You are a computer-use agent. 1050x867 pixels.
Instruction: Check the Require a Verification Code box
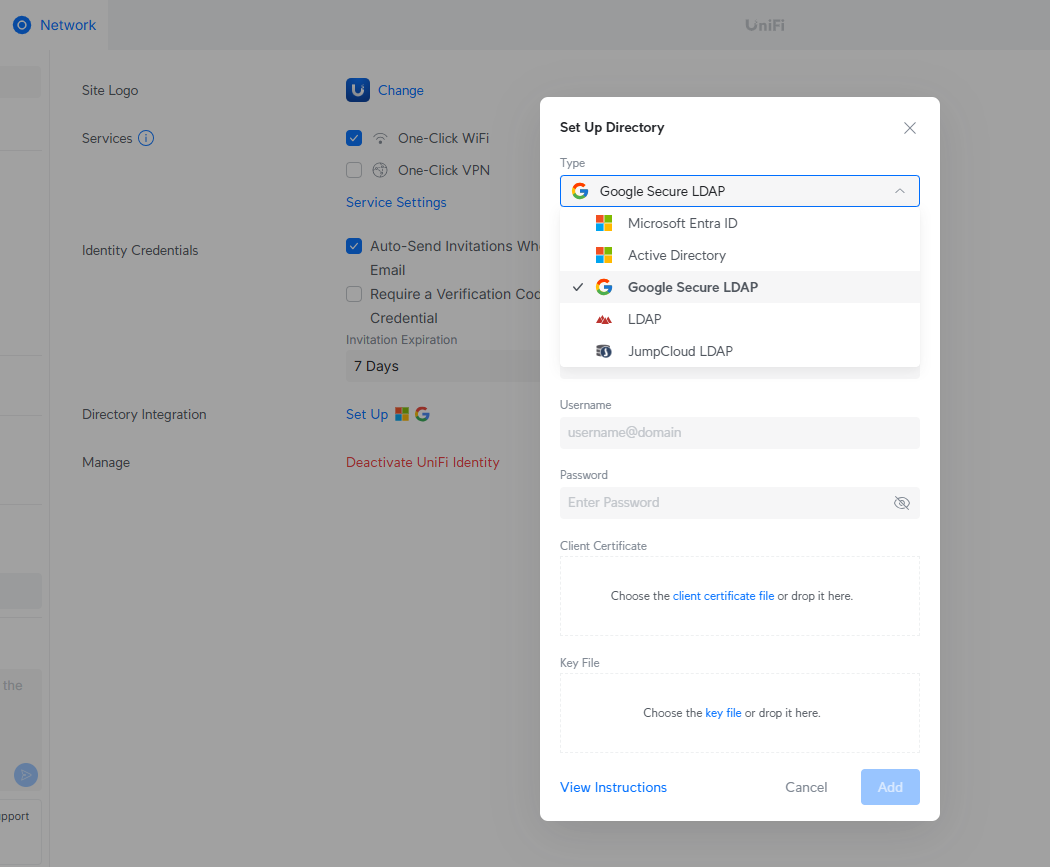pyautogui.click(x=354, y=294)
